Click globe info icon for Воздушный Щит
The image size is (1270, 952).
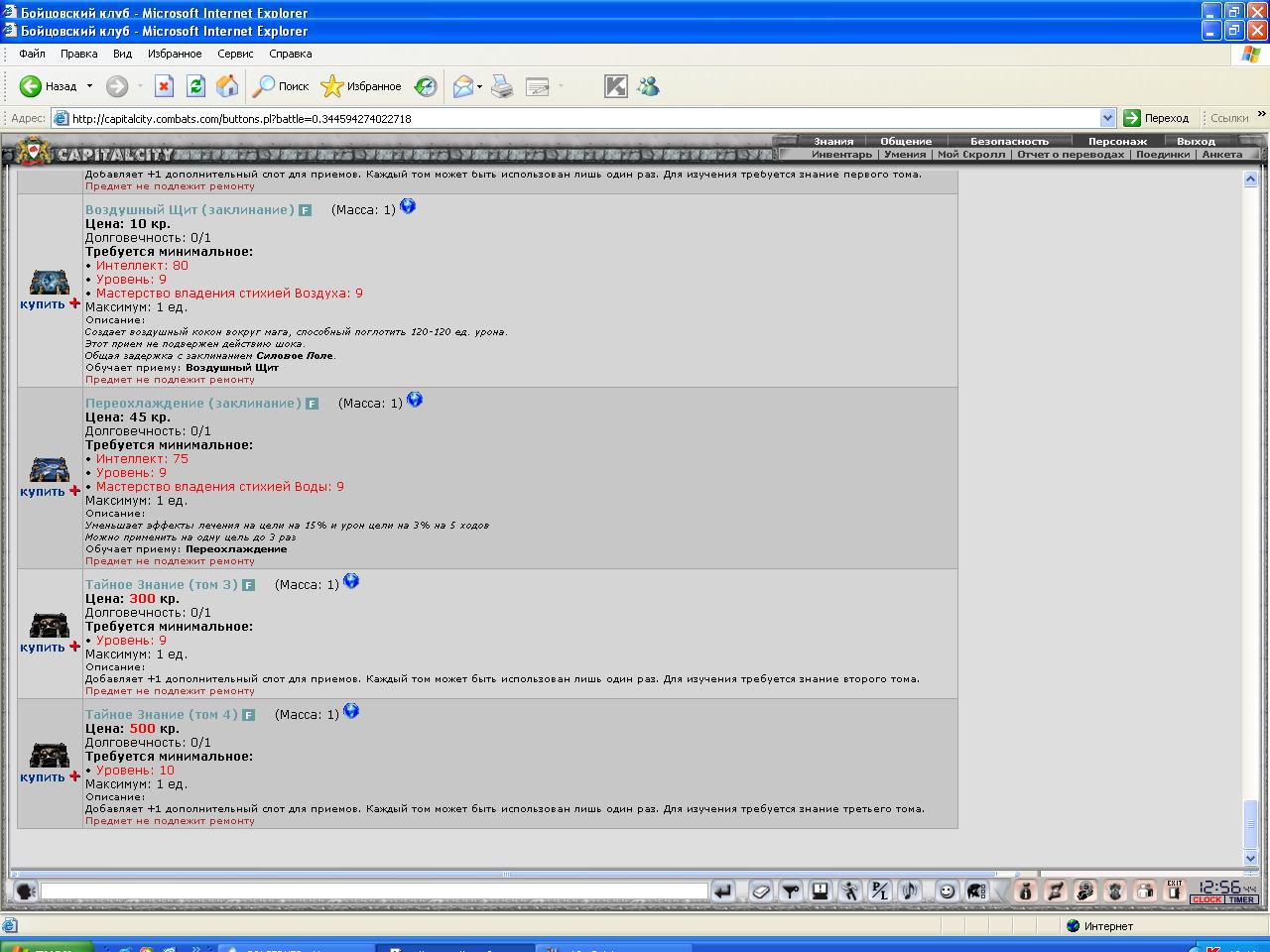(408, 206)
